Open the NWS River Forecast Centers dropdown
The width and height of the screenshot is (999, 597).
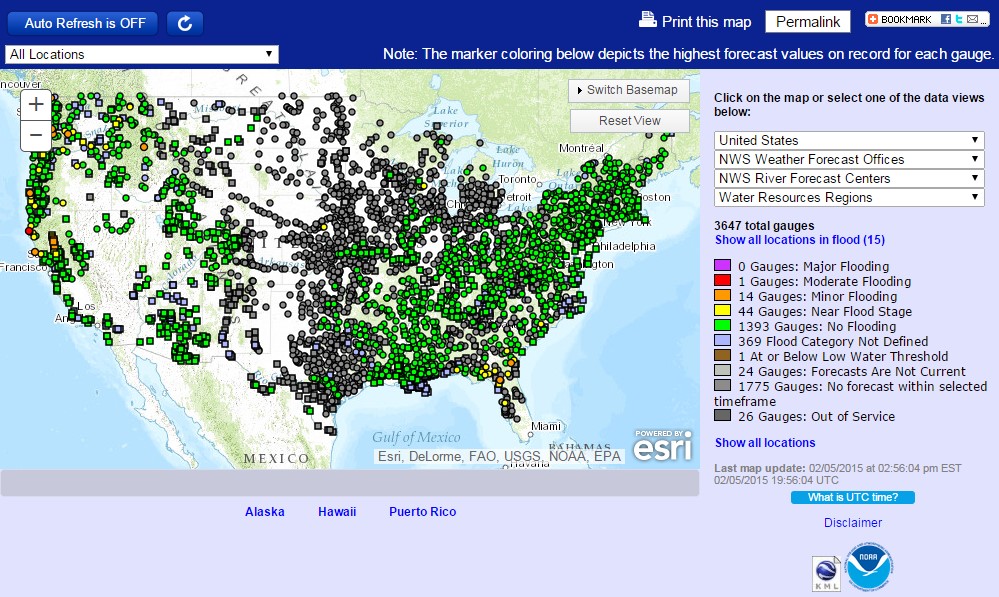(850, 178)
